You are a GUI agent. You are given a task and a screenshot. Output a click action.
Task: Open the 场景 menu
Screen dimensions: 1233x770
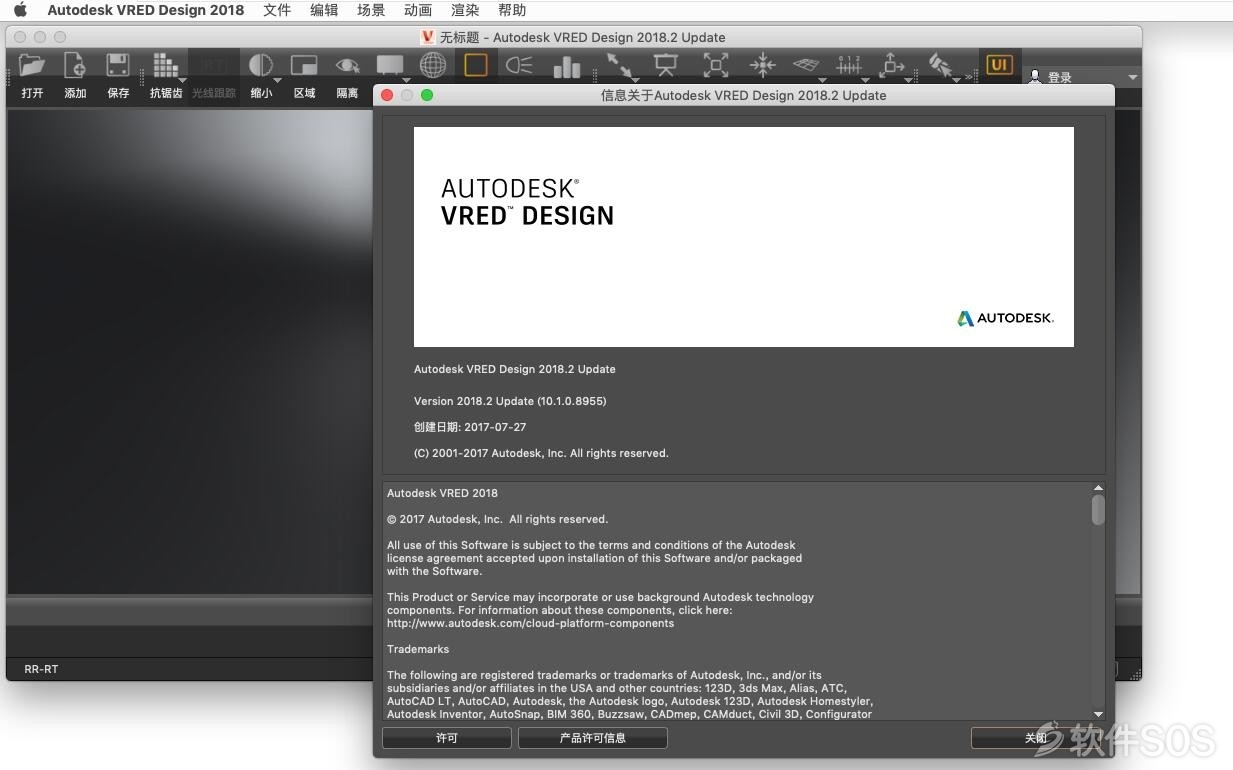[x=371, y=10]
